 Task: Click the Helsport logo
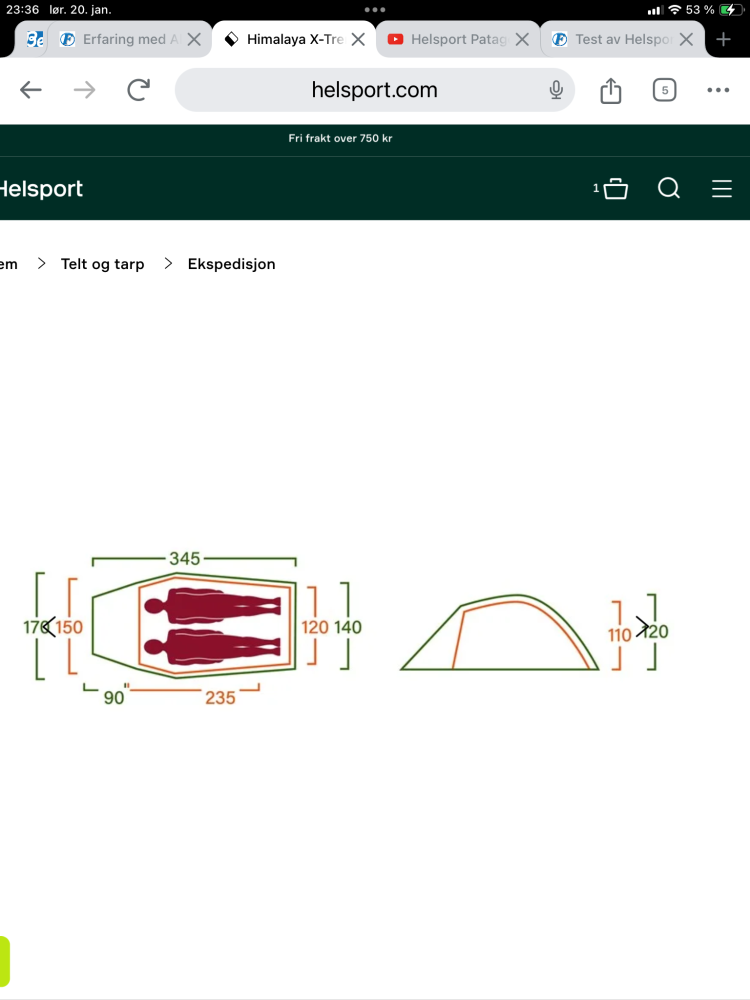(x=40, y=188)
